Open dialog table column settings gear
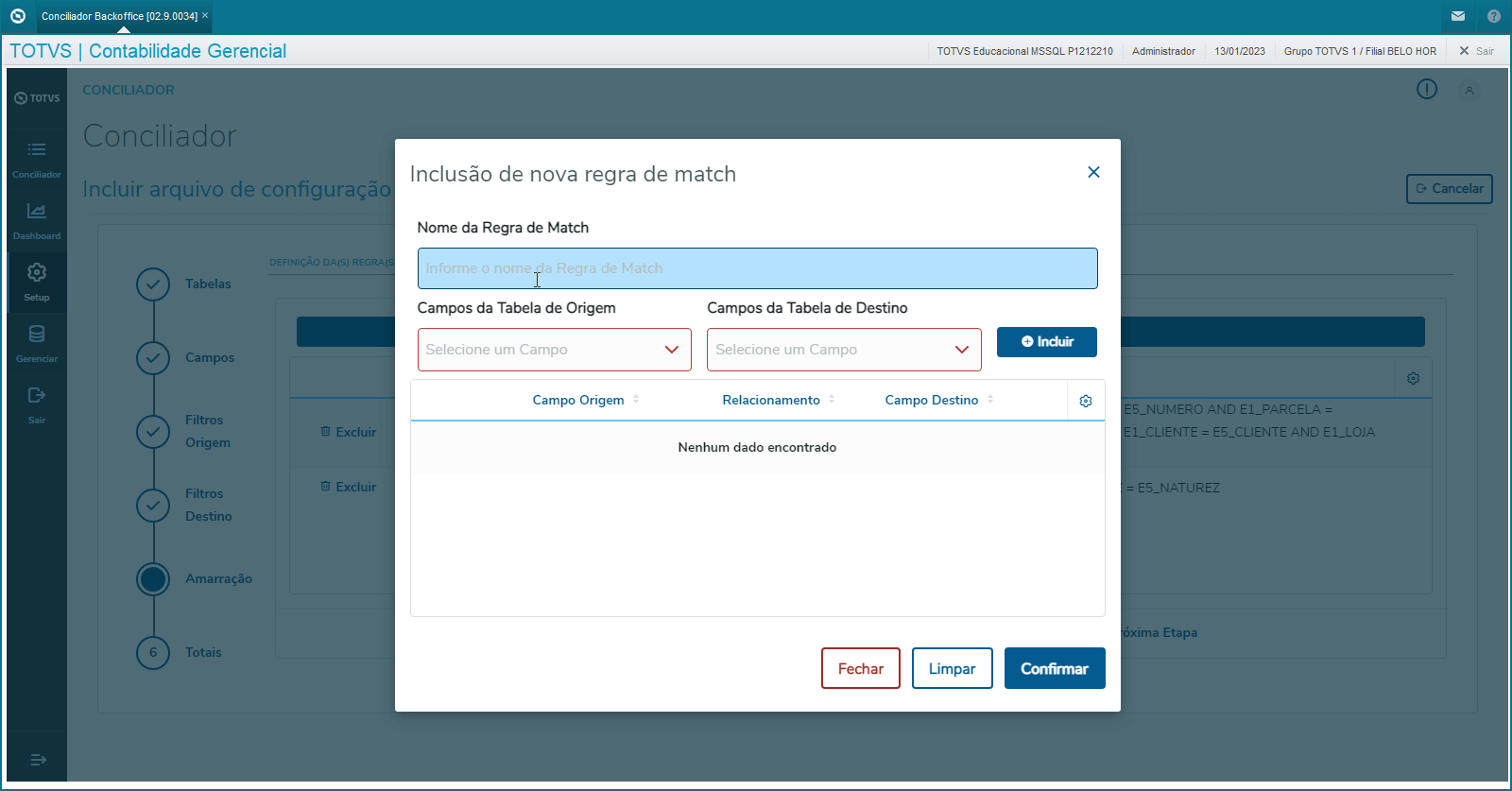 point(1086,401)
